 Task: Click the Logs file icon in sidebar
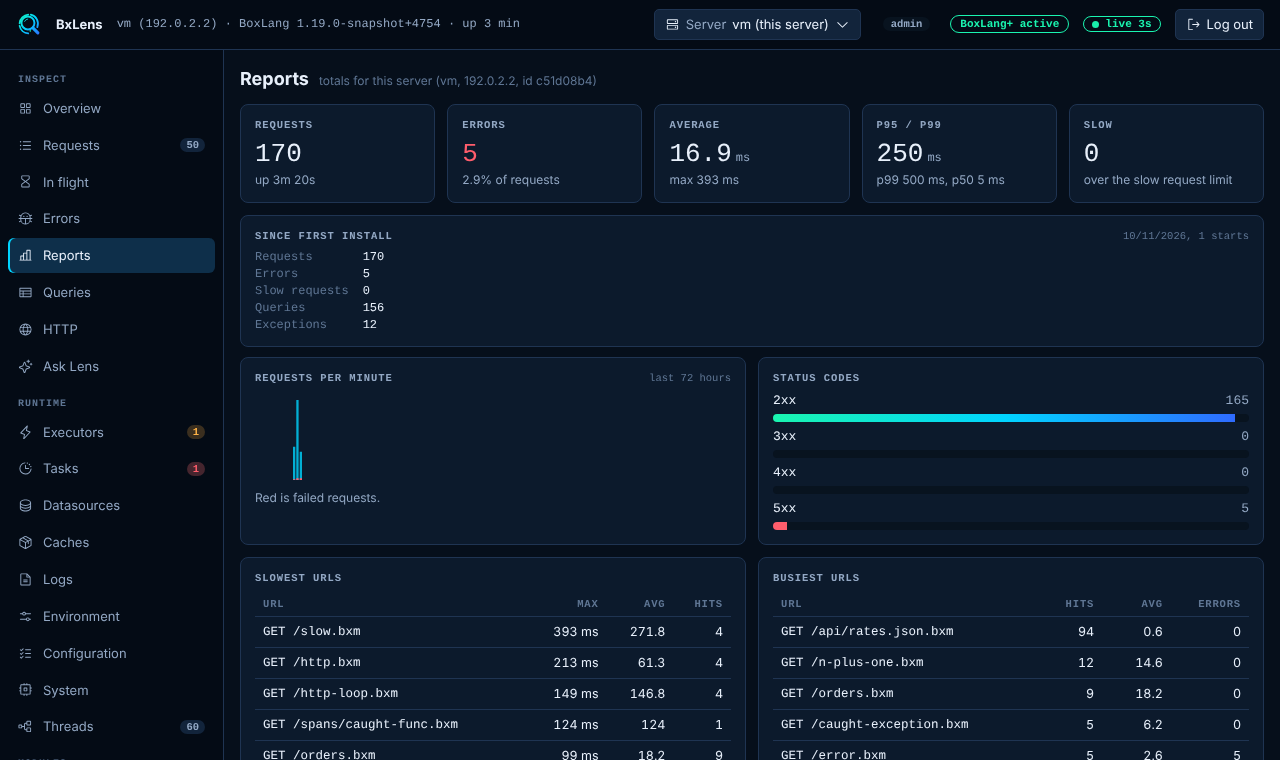click(x=25, y=579)
